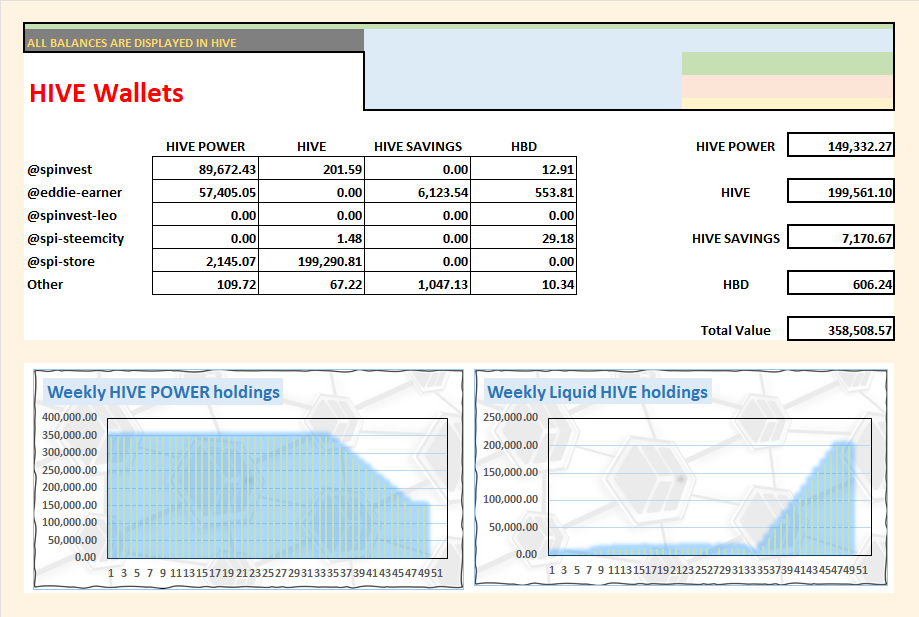Click 250,000.00 axis label on Liquid HIVE chart

tap(510, 417)
